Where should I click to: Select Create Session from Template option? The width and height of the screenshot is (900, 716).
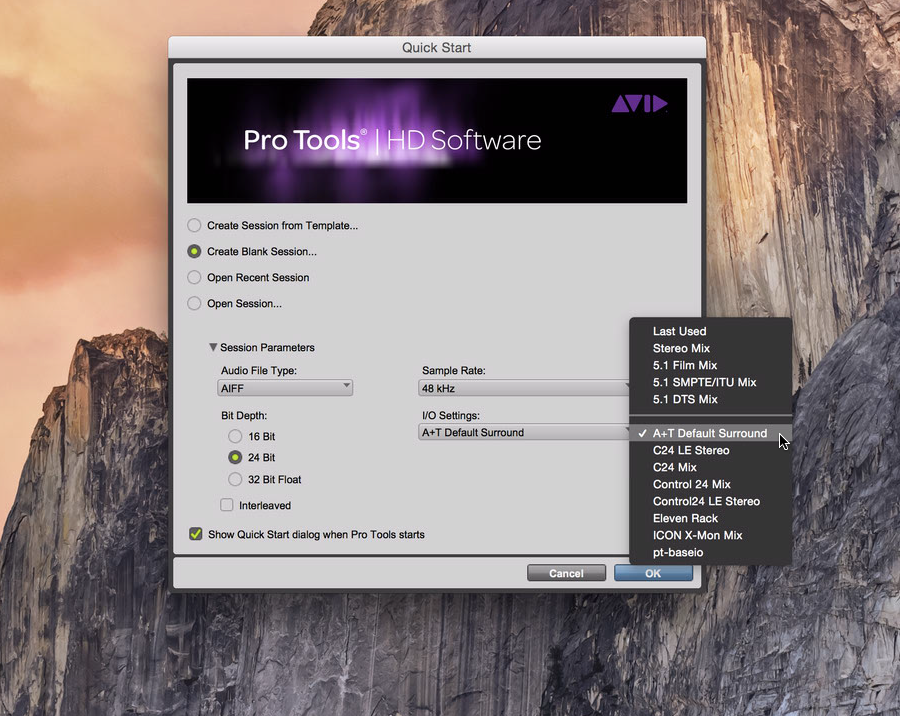coord(195,226)
